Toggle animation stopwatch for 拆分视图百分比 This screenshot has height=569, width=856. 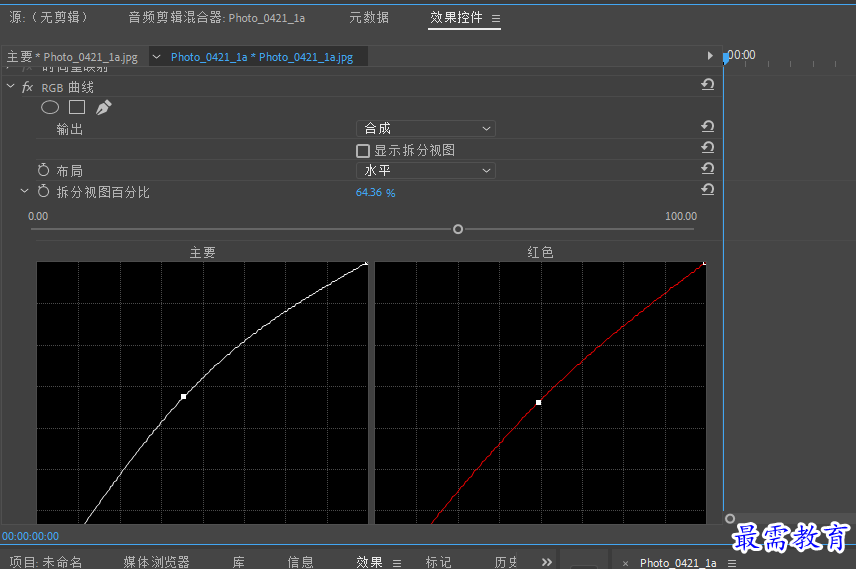click(x=44, y=191)
